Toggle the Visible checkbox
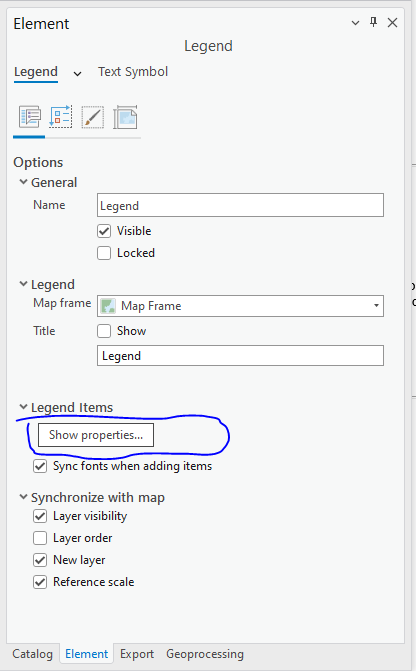416x671 pixels. point(104,231)
